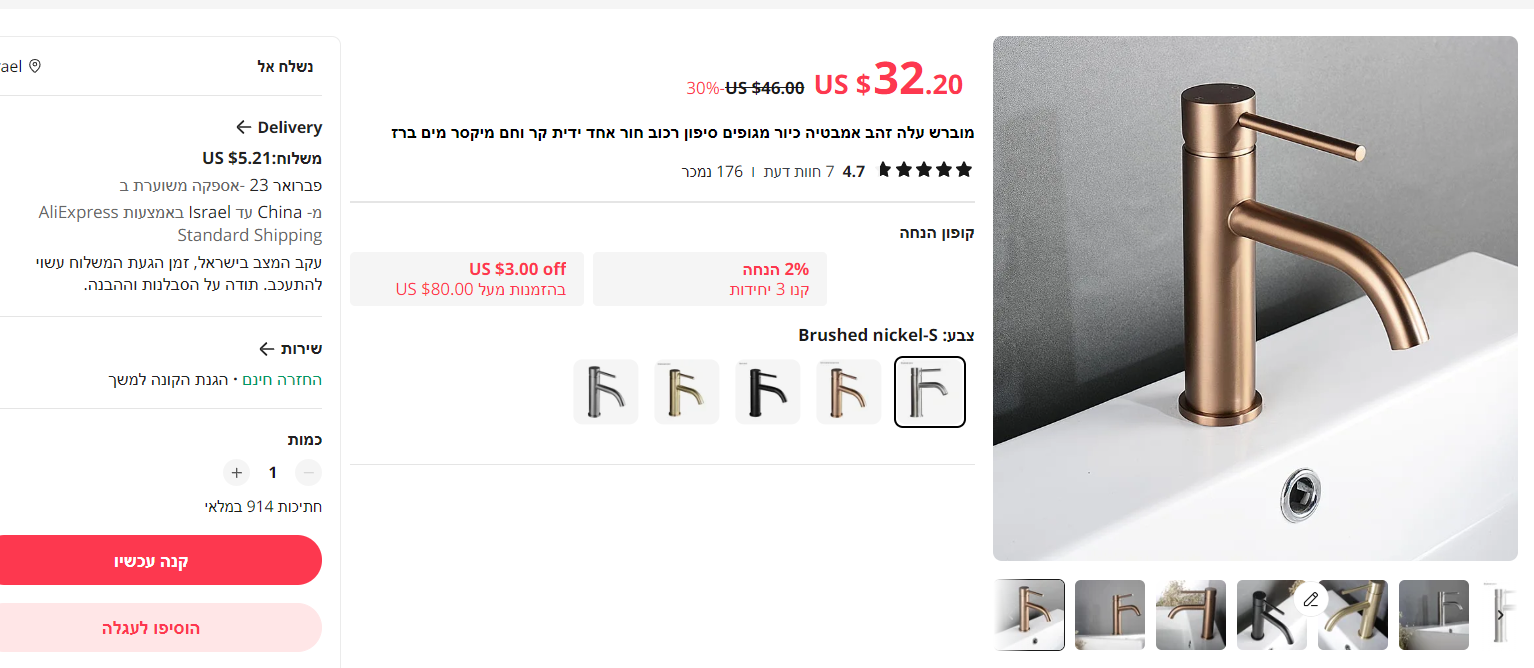Open the US $3.00 off coupon
The image size is (1534, 668).
coord(467,279)
